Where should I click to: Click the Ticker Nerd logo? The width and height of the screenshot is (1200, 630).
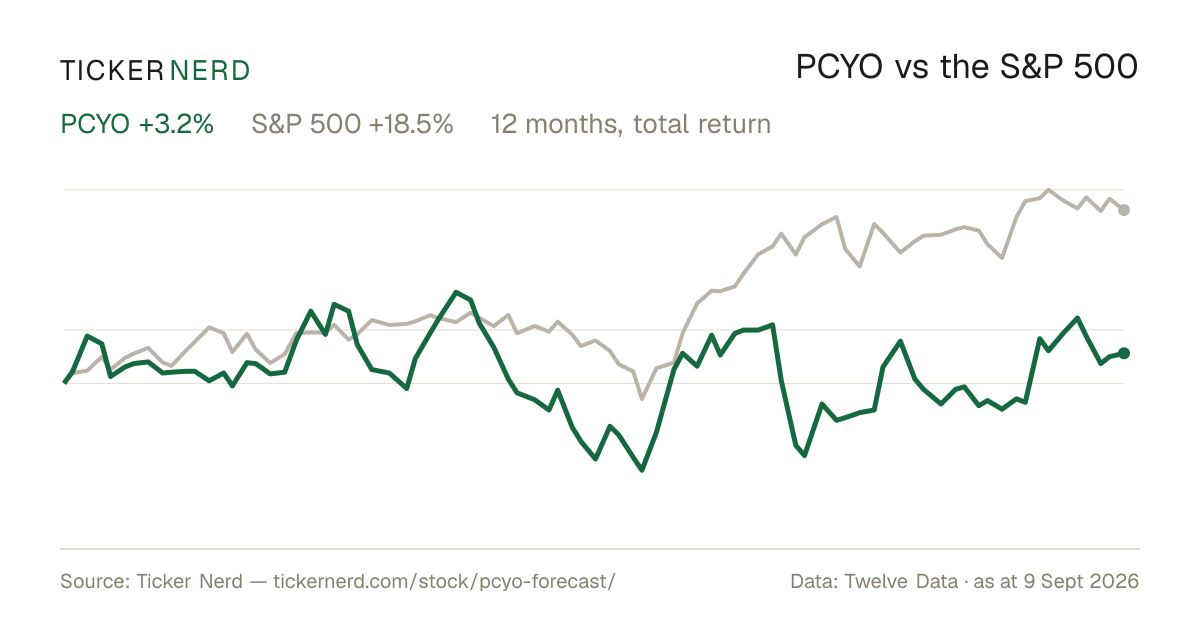point(155,70)
